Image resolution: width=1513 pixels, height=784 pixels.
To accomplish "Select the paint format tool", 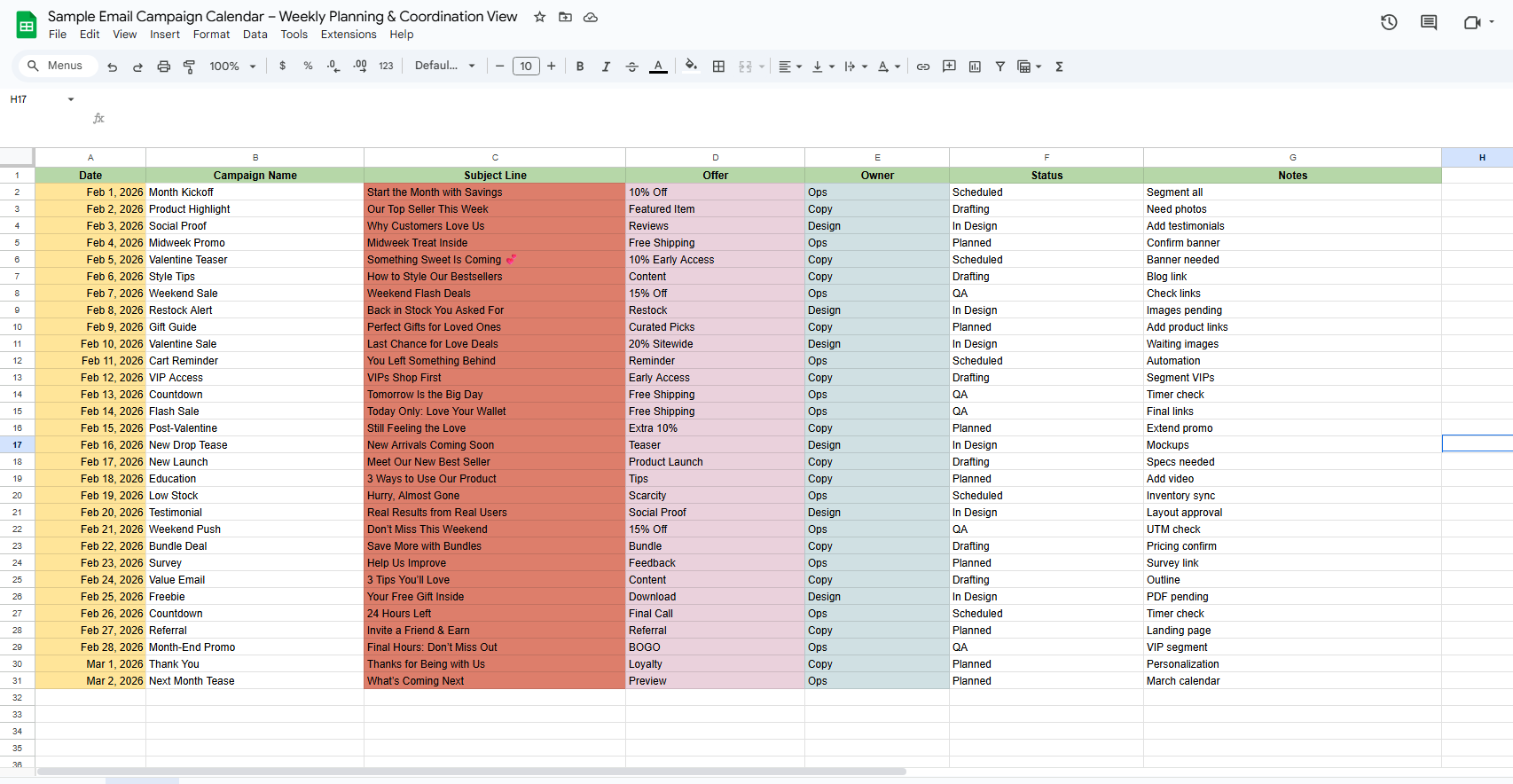I will pos(189,67).
